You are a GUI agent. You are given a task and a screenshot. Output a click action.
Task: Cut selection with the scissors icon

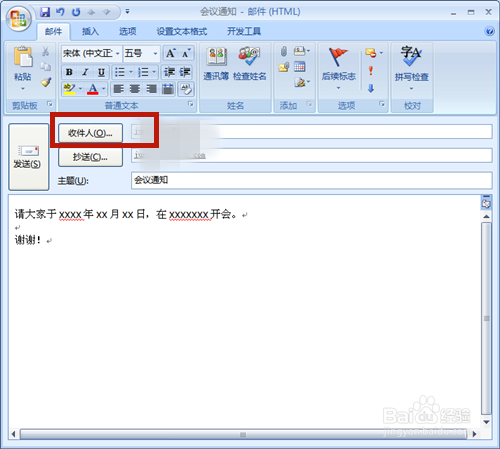(x=46, y=51)
